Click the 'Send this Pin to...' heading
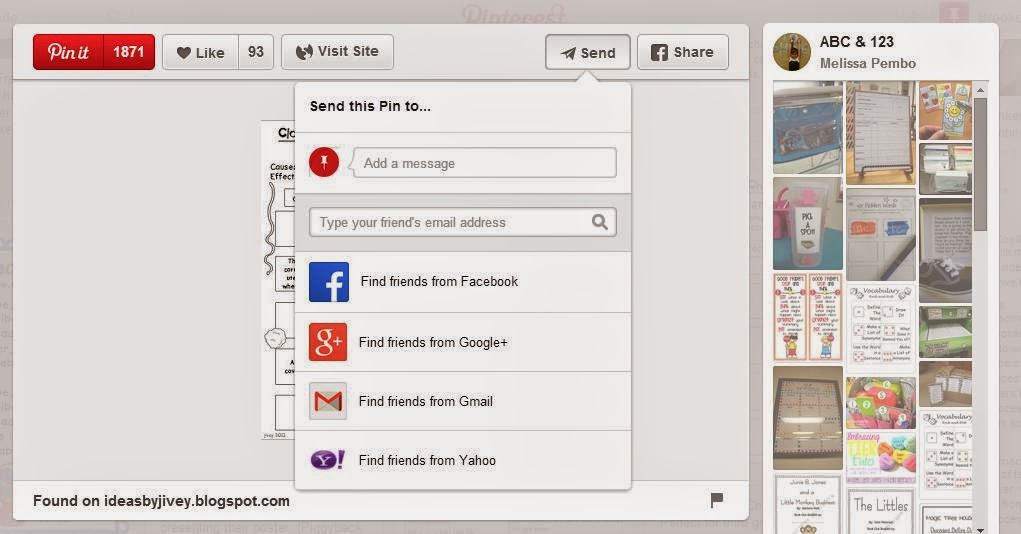The width and height of the screenshot is (1021, 534). [370, 106]
